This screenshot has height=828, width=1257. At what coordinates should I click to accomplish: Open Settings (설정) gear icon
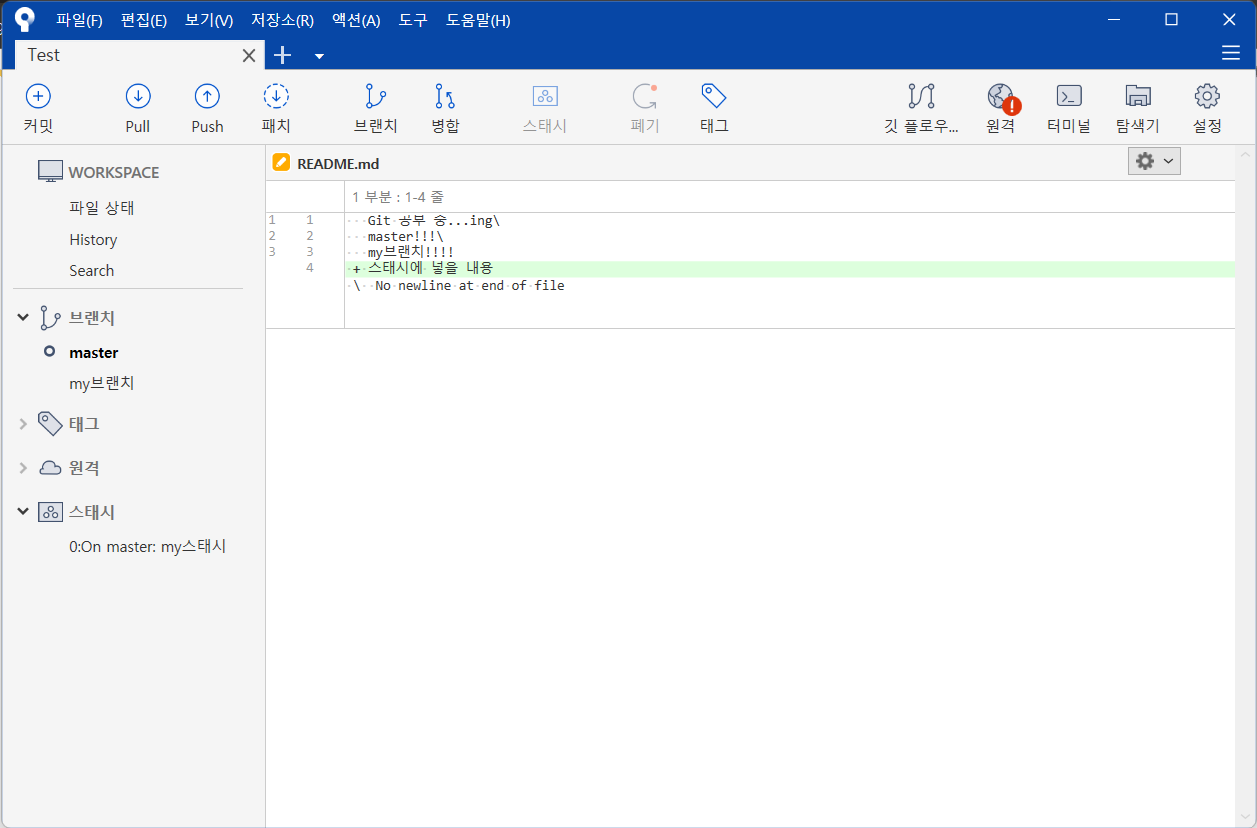[1207, 96]
